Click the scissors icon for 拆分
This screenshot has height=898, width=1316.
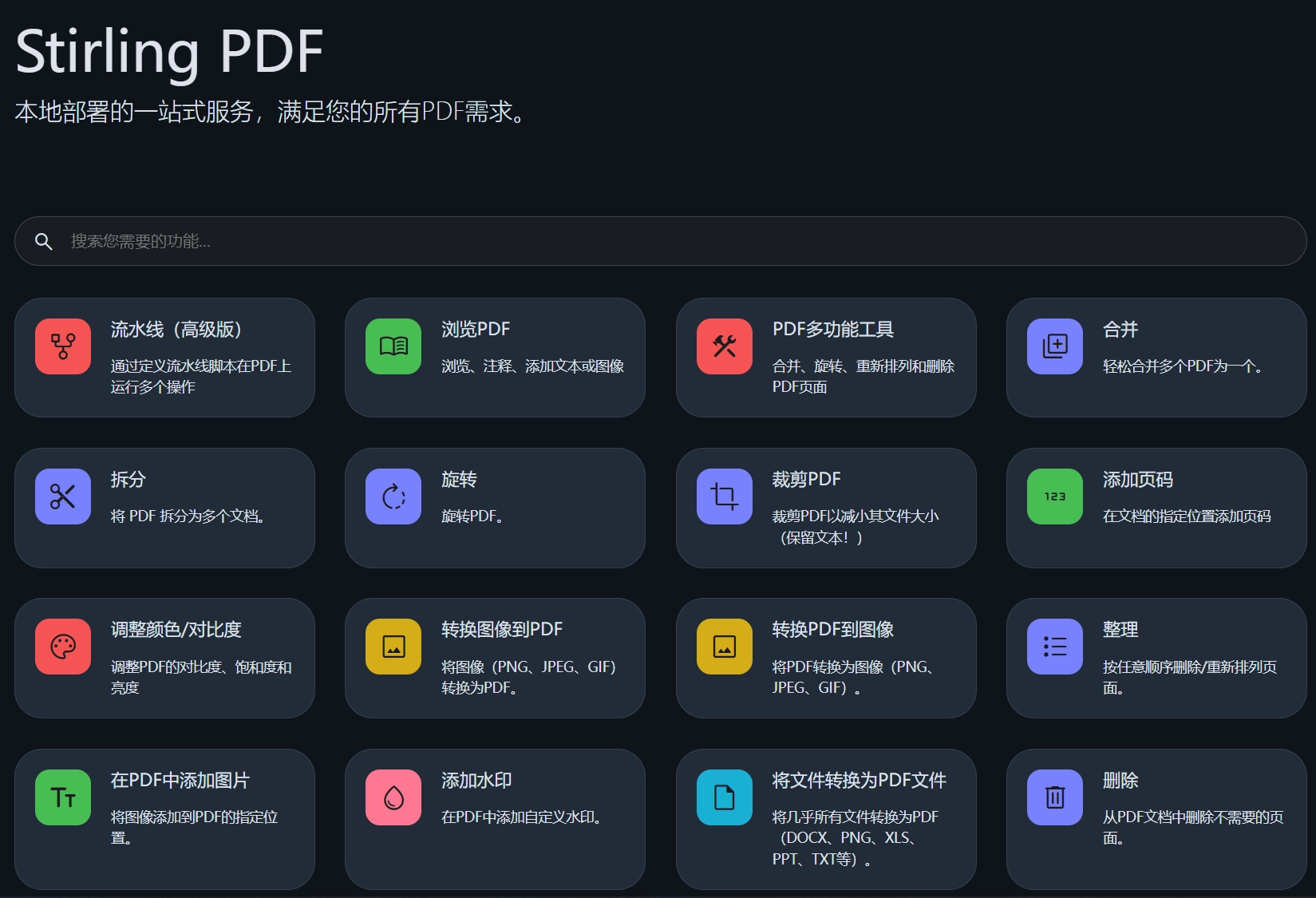pos(63,496)
